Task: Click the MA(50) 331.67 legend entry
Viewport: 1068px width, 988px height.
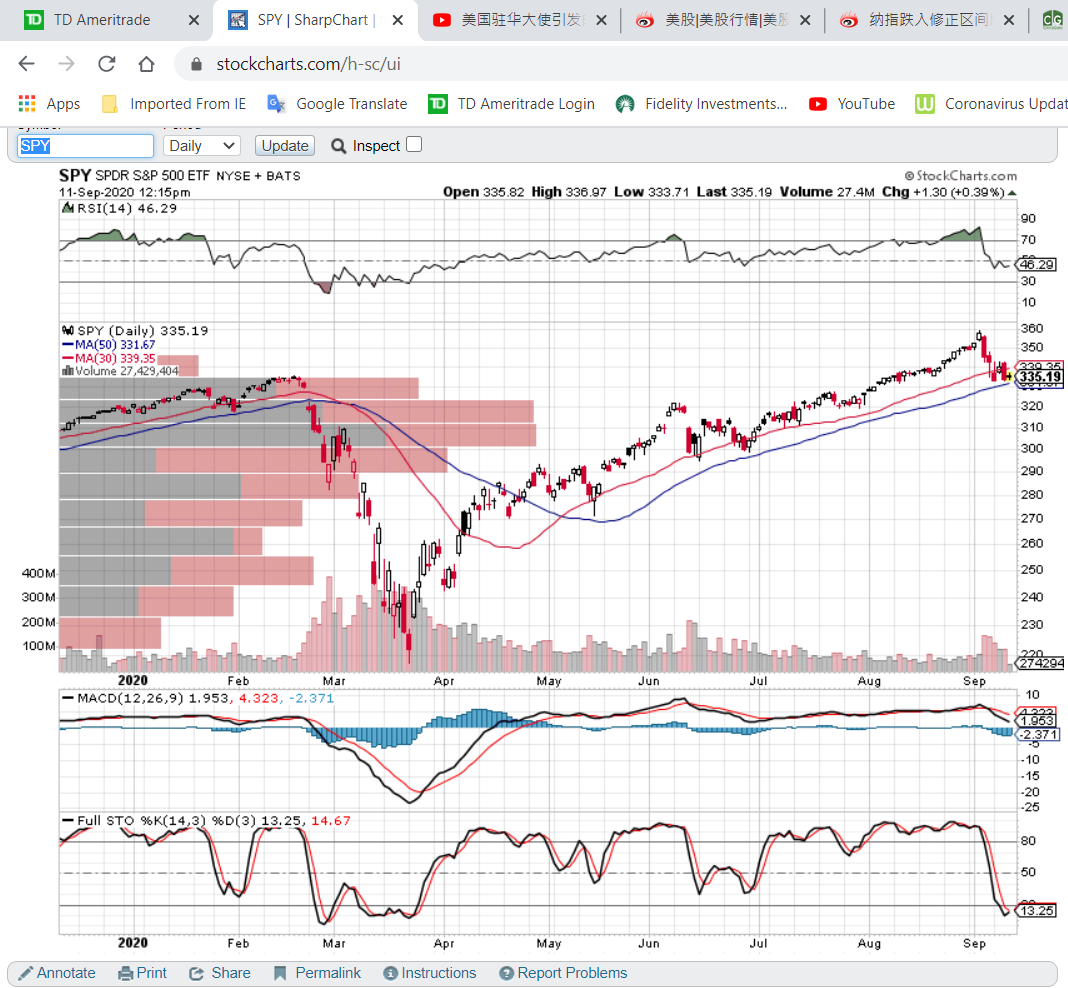Action: click(x=109, y=345)
